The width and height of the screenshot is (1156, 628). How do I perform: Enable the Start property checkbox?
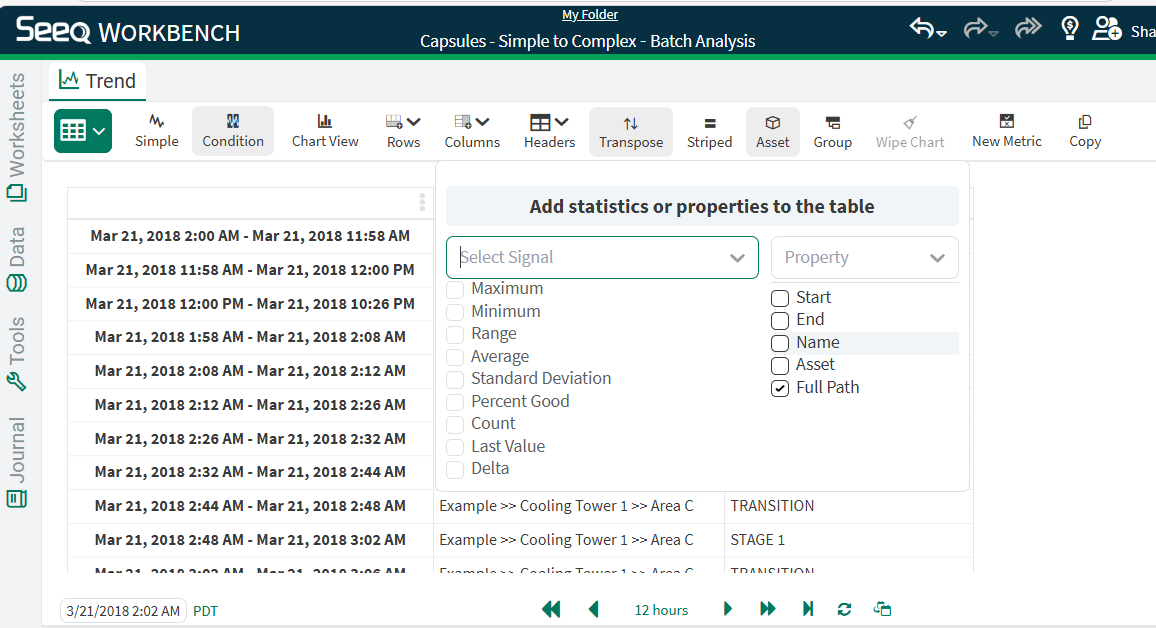coord(780,298)
